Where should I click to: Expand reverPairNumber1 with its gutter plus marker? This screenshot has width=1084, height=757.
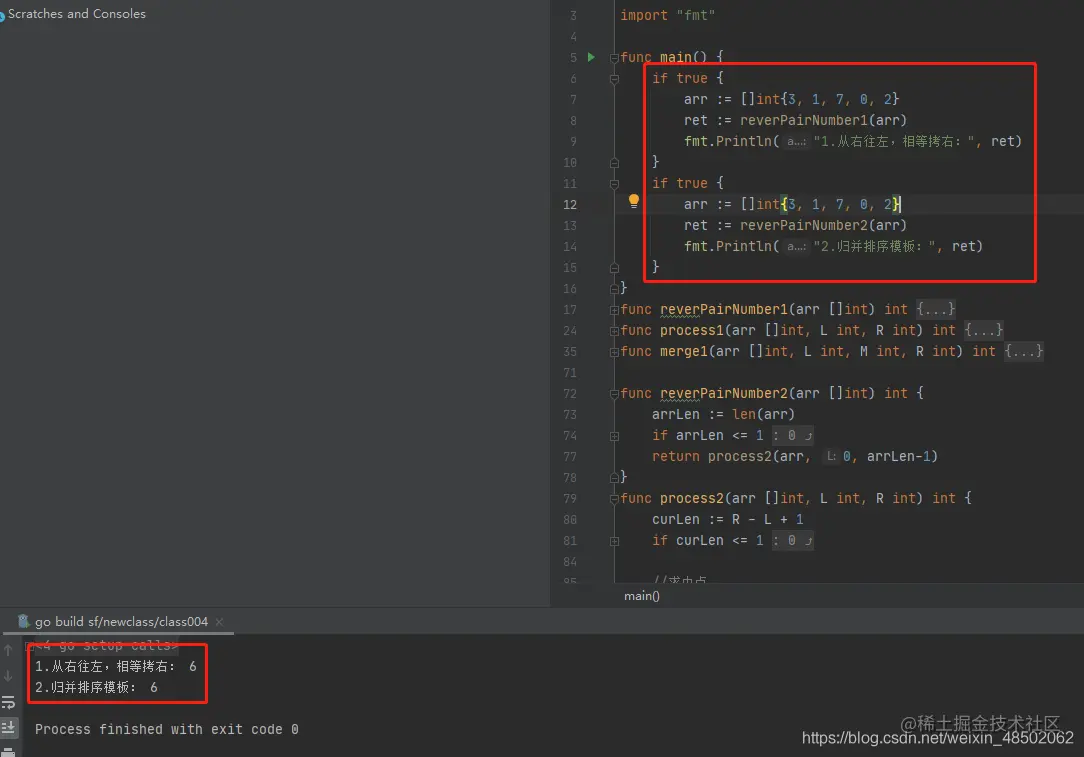[x=614, y=310]
